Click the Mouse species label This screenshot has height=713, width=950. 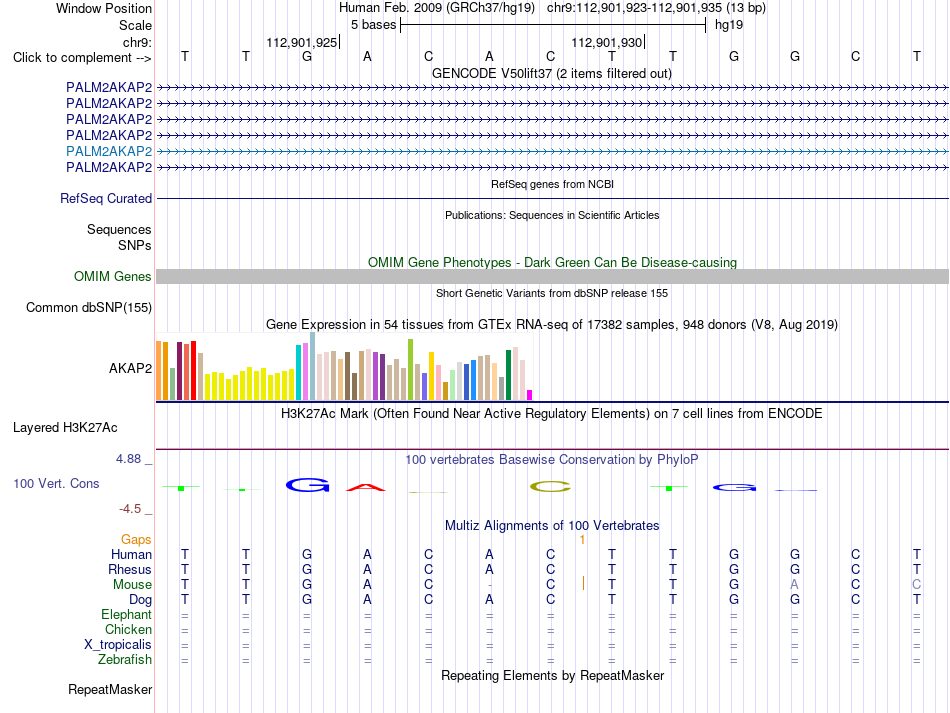[x=132, y=585]
